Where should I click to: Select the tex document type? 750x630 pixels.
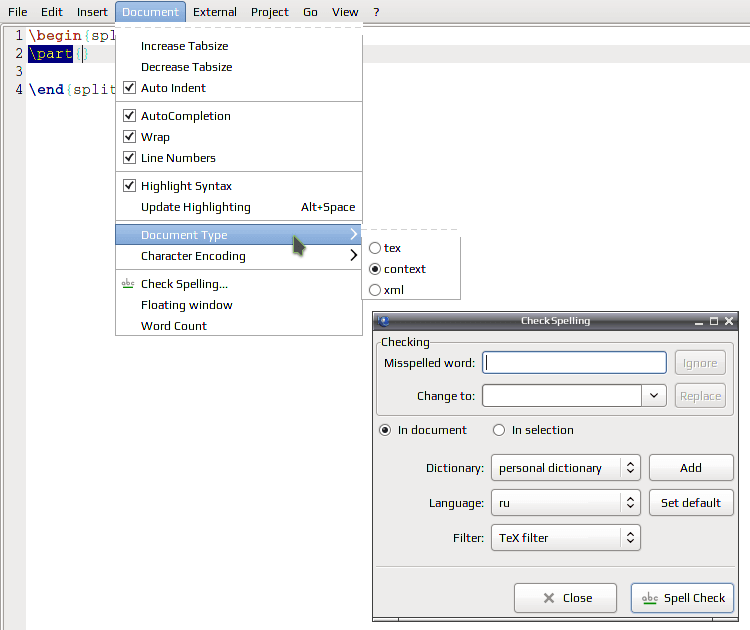pyautogui.click(x=375, y=248)
